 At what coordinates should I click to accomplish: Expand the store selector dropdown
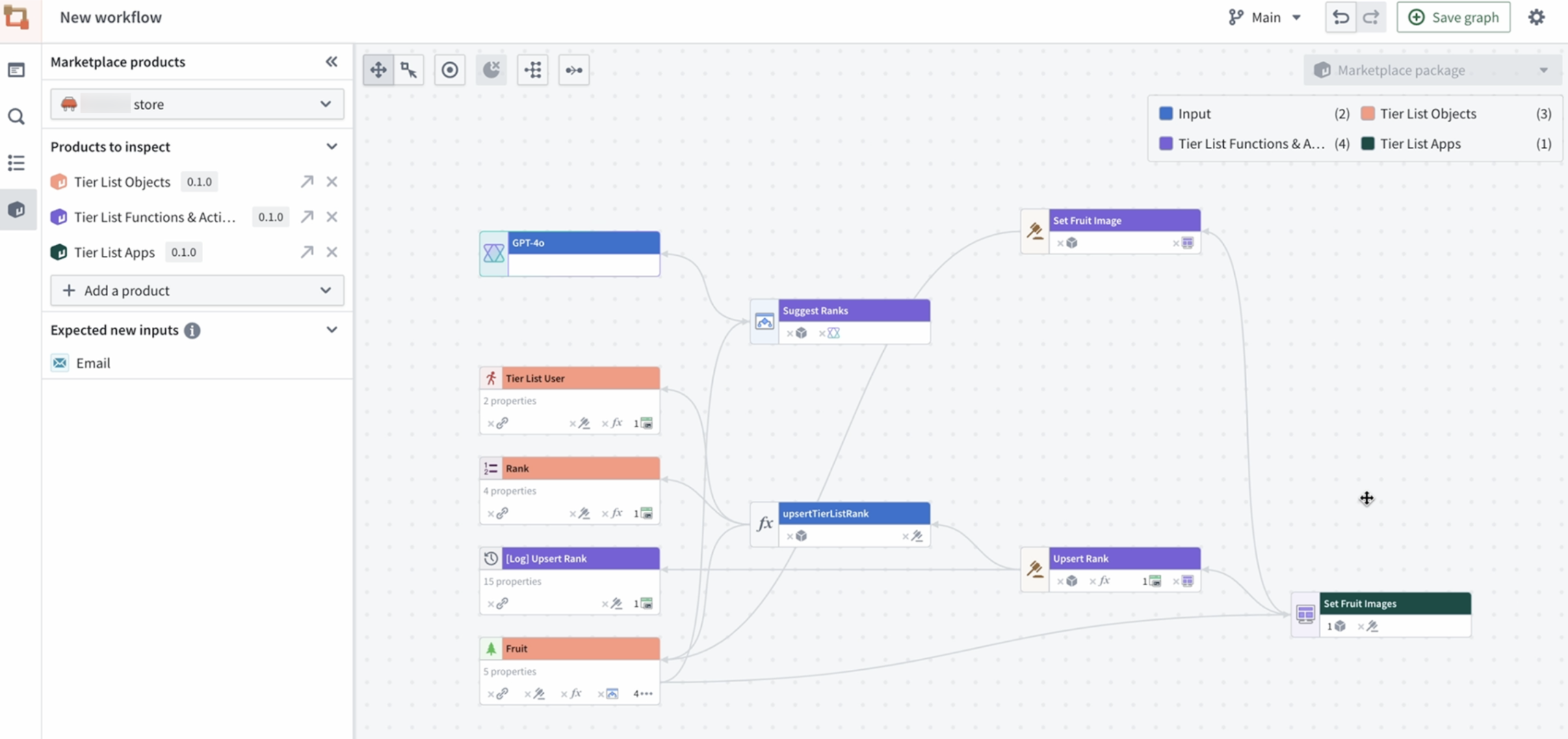pyautogui.click(x=326, y=104)
